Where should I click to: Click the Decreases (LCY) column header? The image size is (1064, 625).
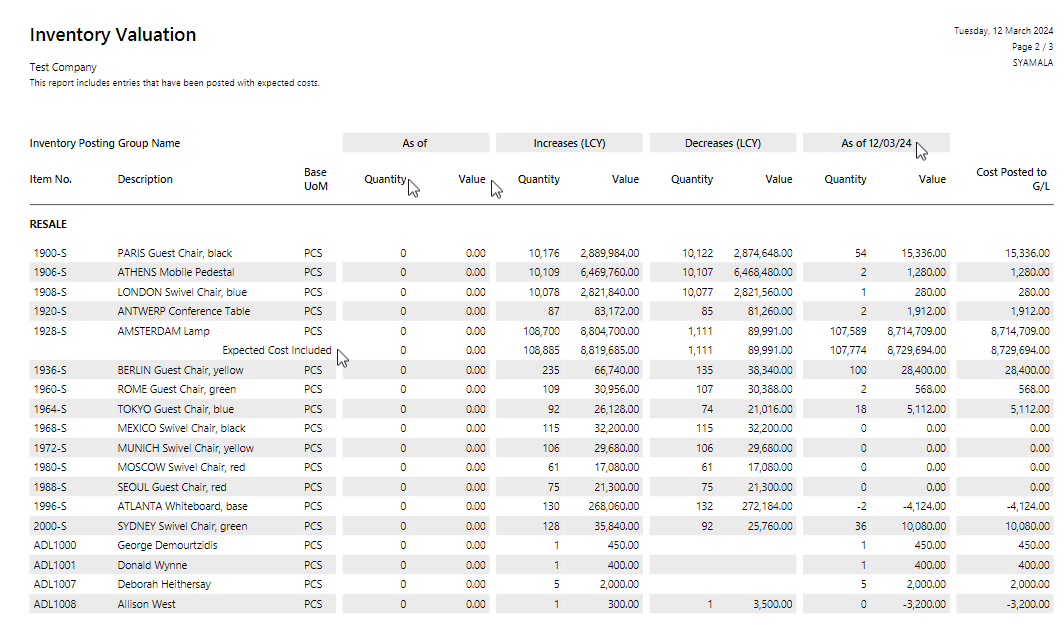[722, 142]
